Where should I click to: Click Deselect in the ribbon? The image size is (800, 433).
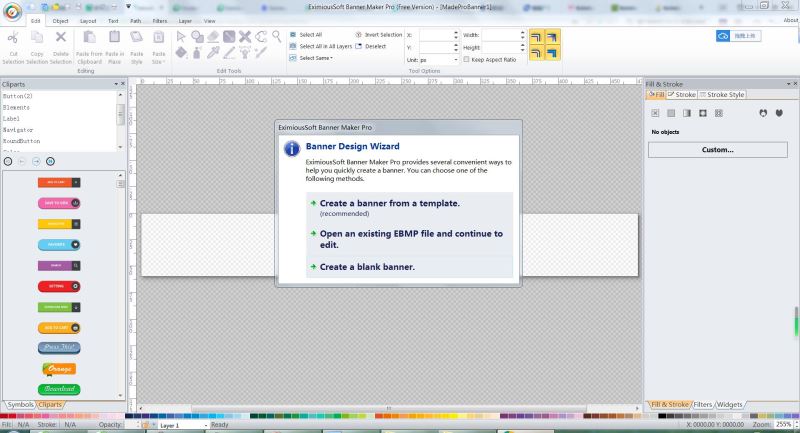[x=370, y=46]
